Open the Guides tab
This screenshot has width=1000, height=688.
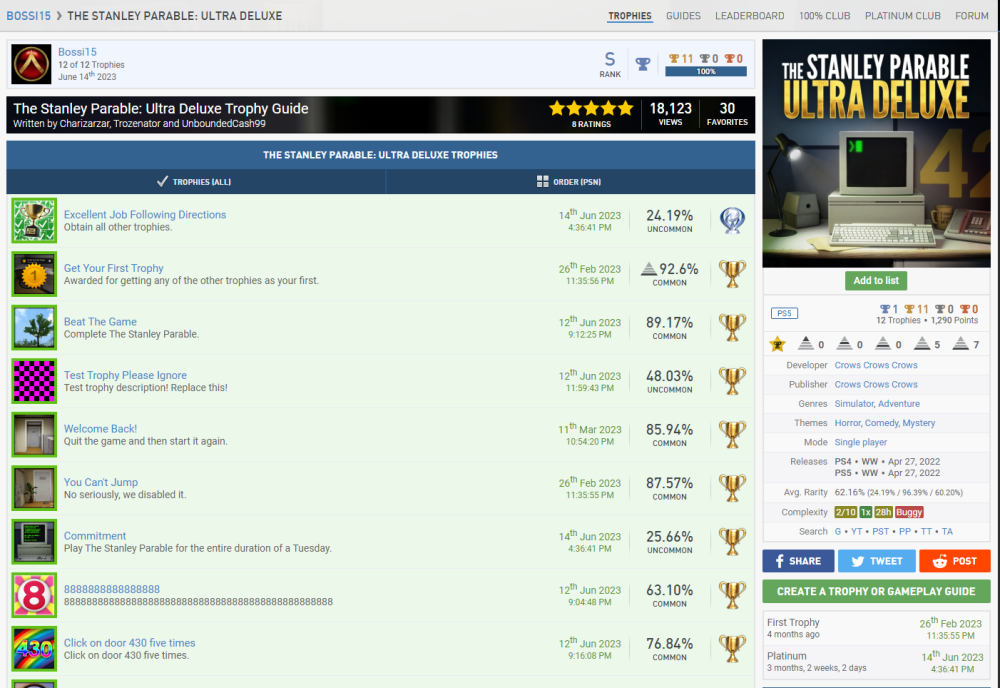pyautogui.click(x=683, y=16)
